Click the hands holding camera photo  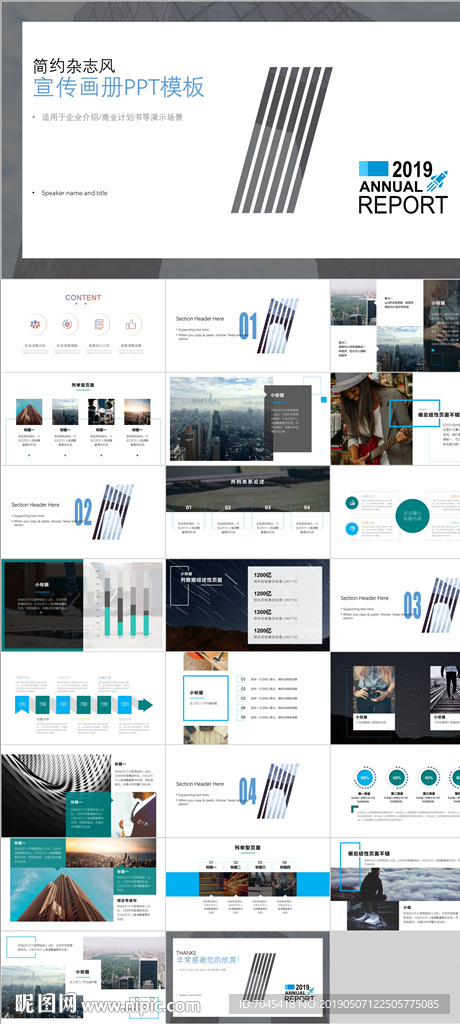(374, 689)
